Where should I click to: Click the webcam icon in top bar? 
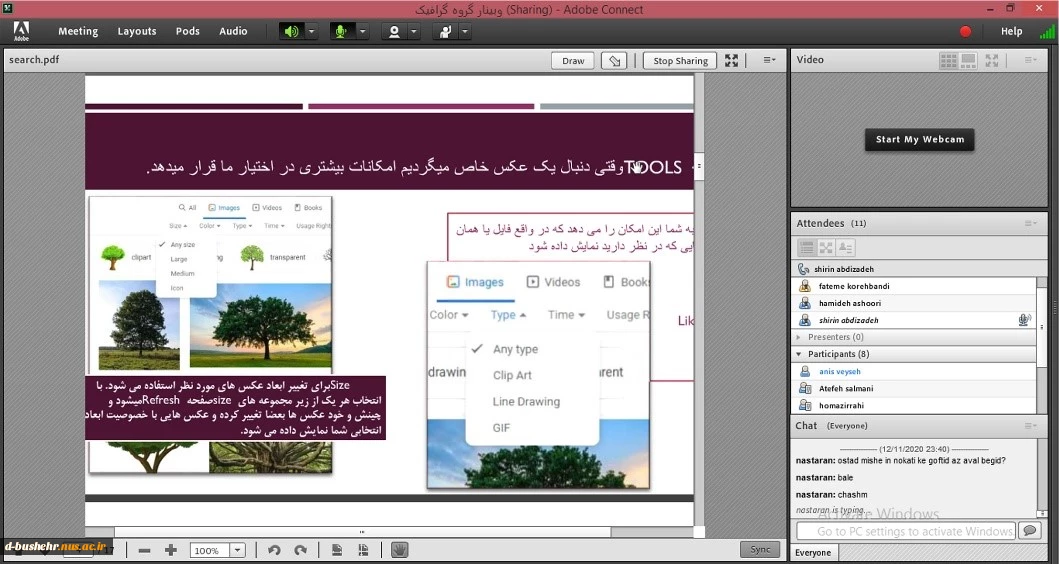point(393,31)
